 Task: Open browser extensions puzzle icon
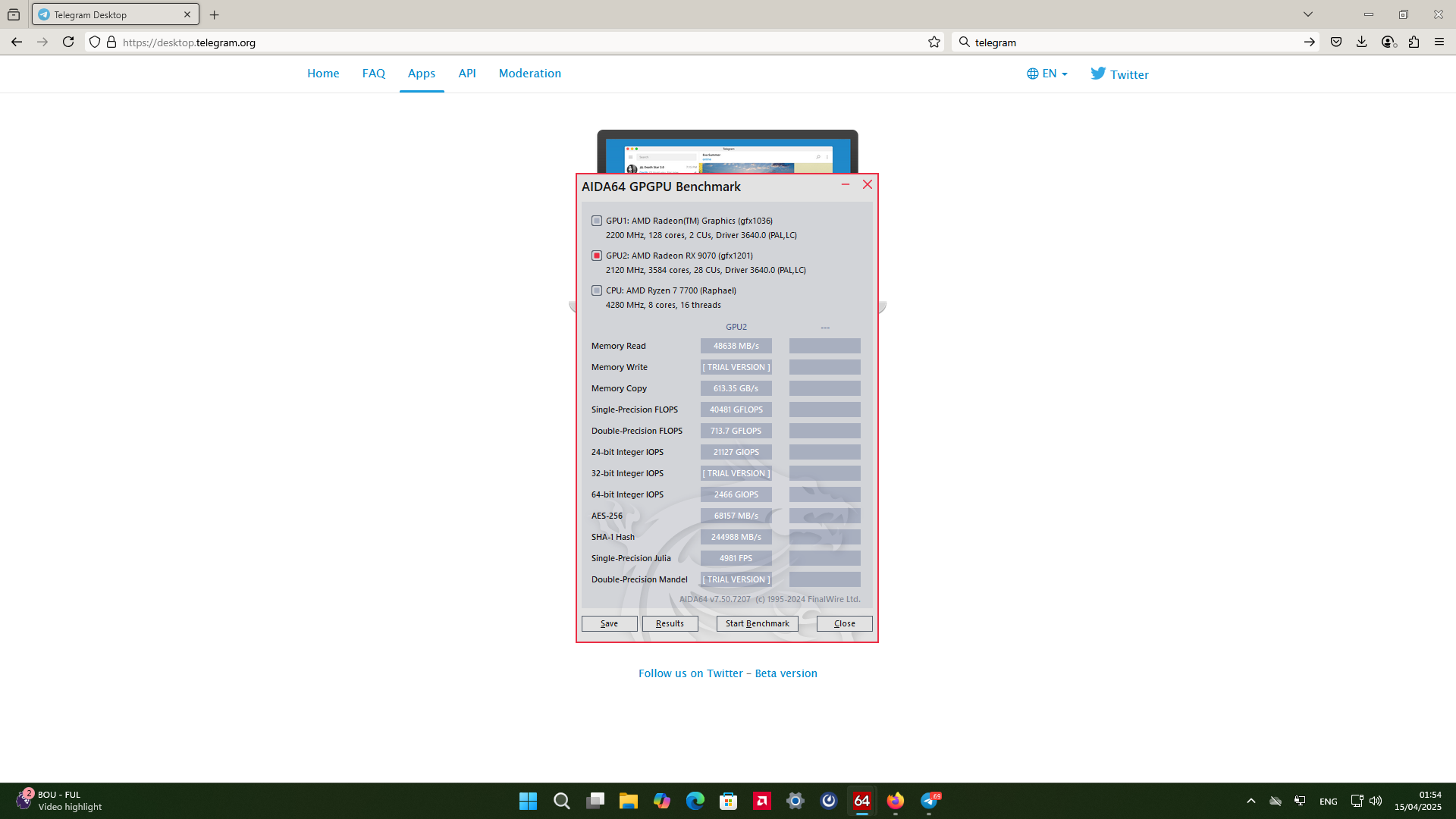pos(1414,42)
